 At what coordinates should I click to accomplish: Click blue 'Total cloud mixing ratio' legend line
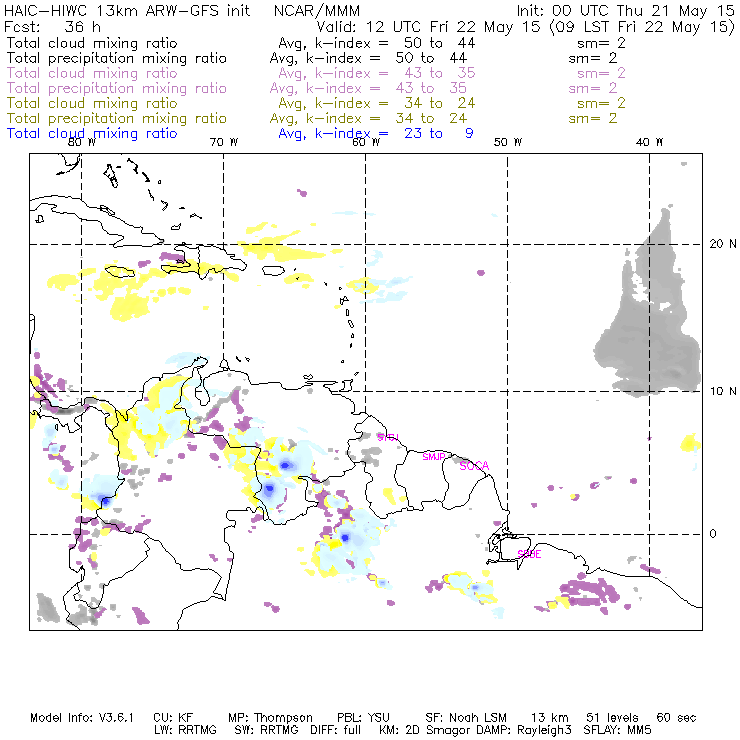pos(92,134)
